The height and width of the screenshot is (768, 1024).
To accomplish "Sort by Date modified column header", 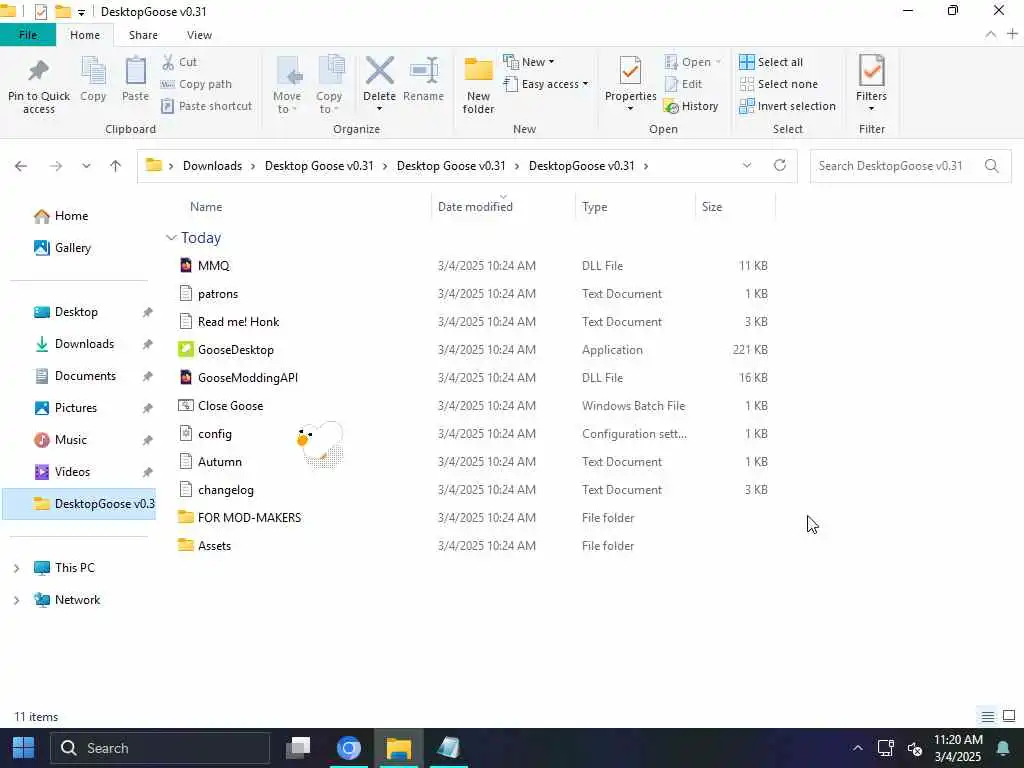I will point(475,207).
